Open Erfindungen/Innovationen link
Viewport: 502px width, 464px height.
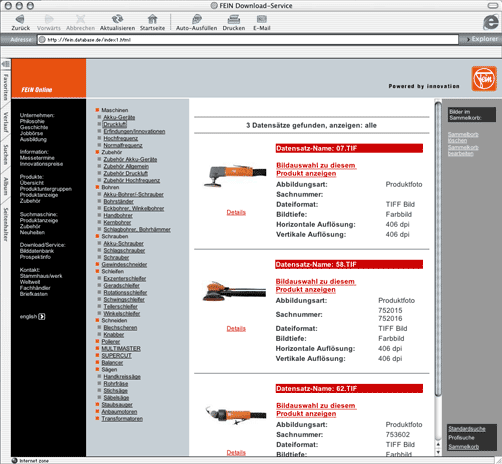134,131
